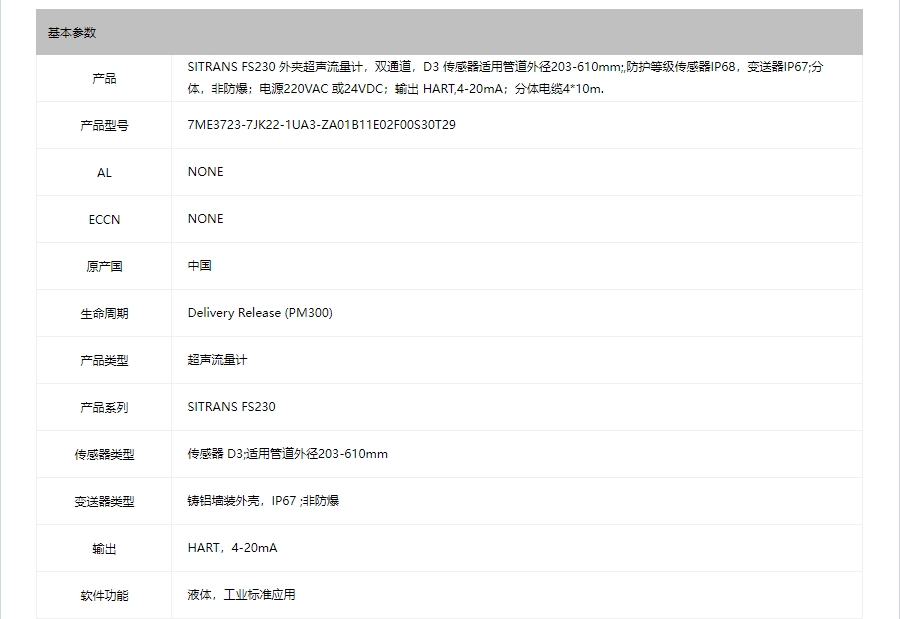The height and width of the screenshot is (619, 900).
Task: Click the 产品系列 row label
Action: pyautogui.click(x=104, y=408)
